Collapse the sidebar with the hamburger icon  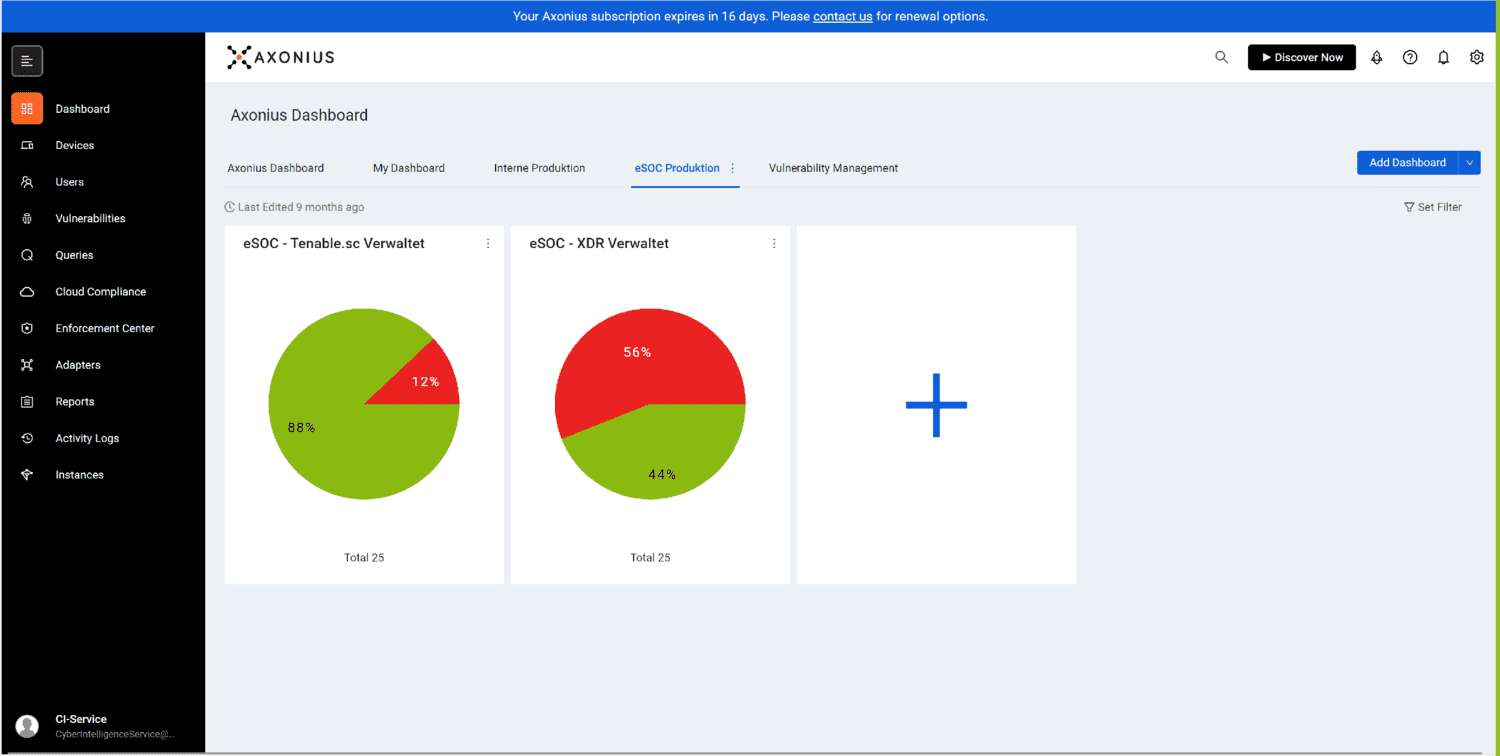(x=27, y=61)
